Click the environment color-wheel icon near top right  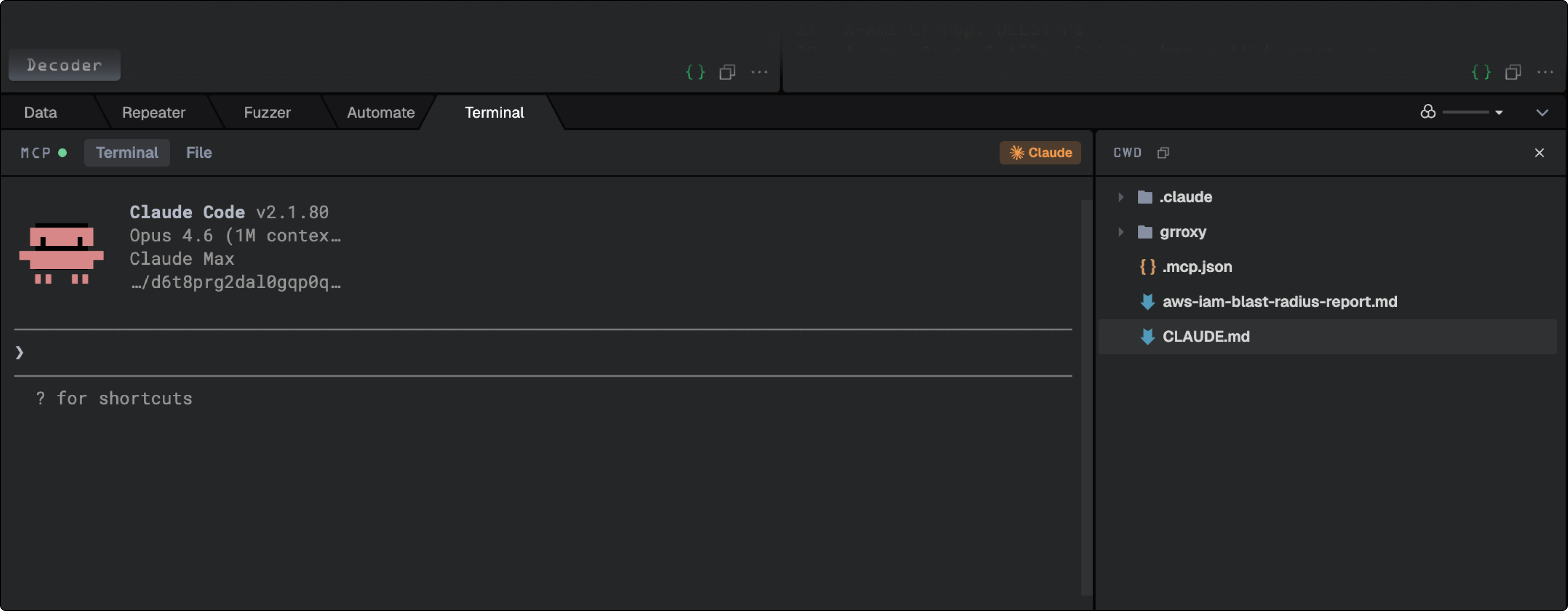[x=1429, y=112]
